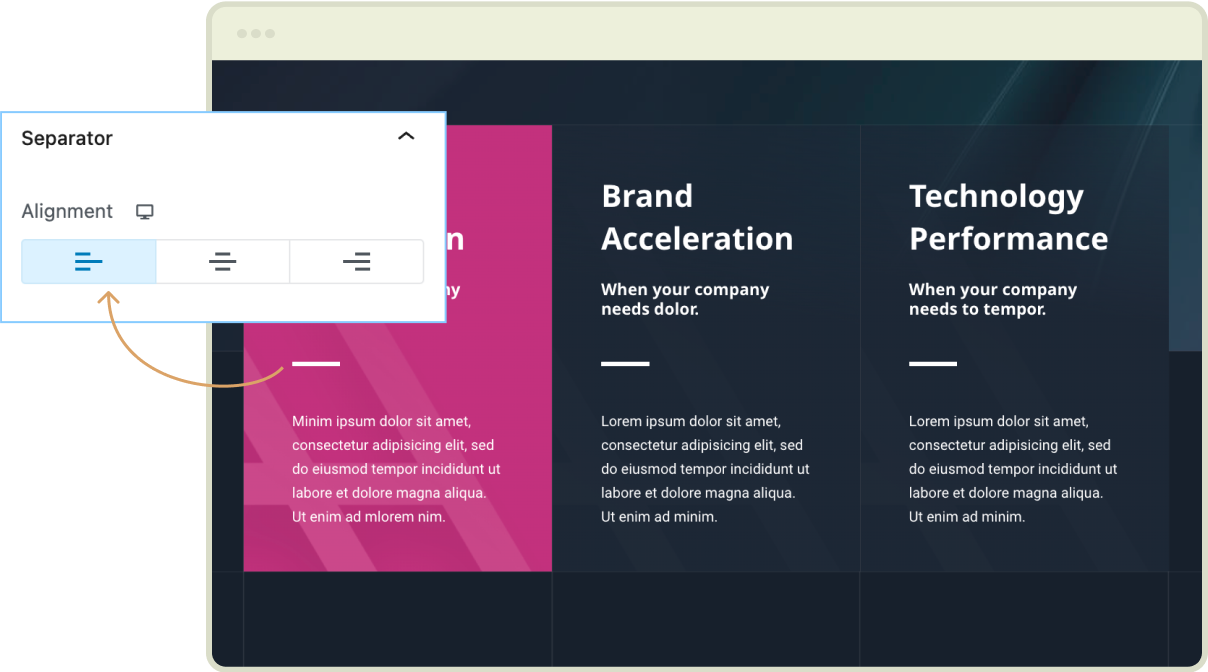Click the rightmost dot in window title bar
This screenshot has height=672, width=1208.
[x=270, y=34]
